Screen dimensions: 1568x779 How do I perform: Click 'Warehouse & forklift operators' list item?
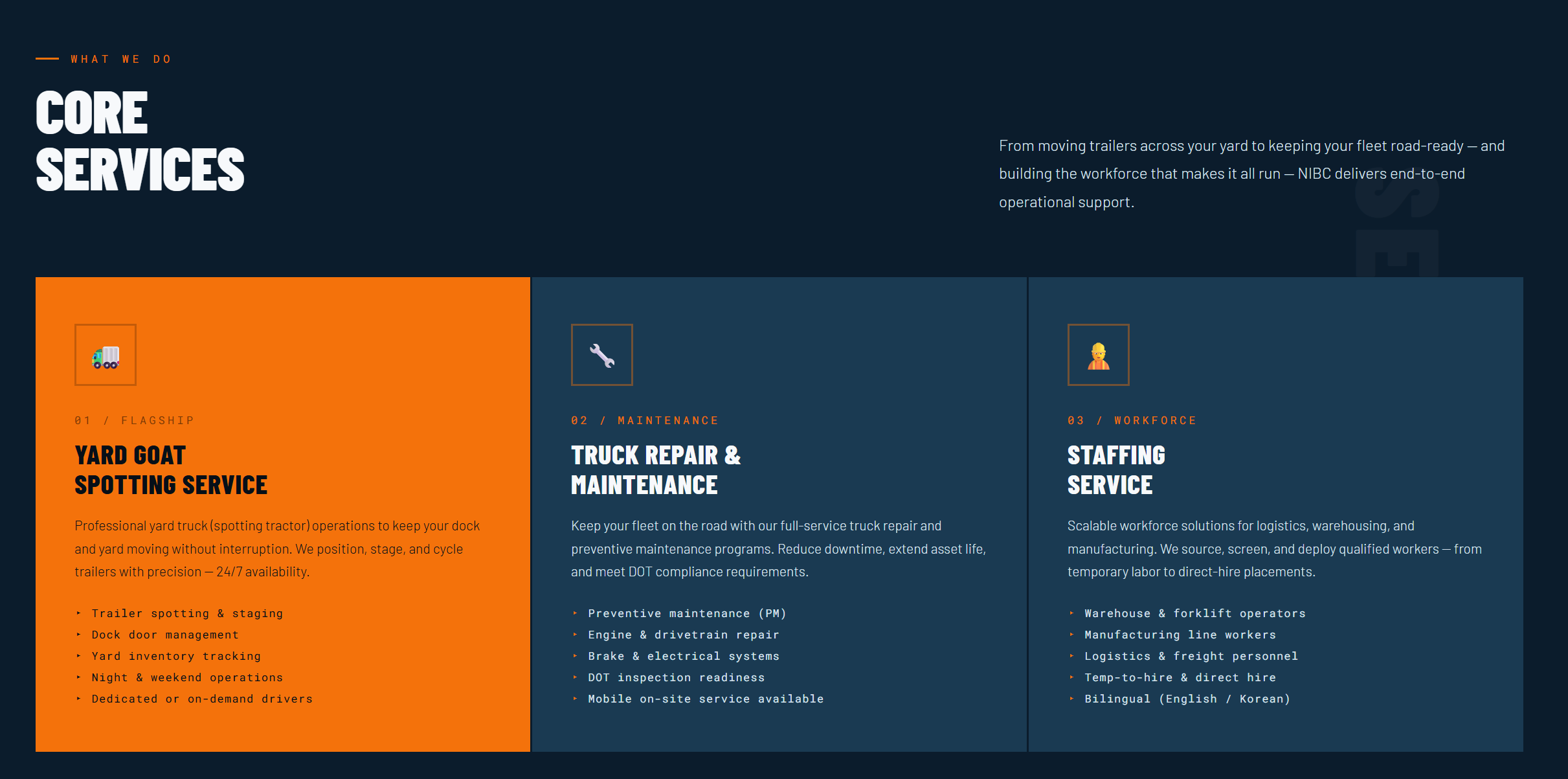1194,613
